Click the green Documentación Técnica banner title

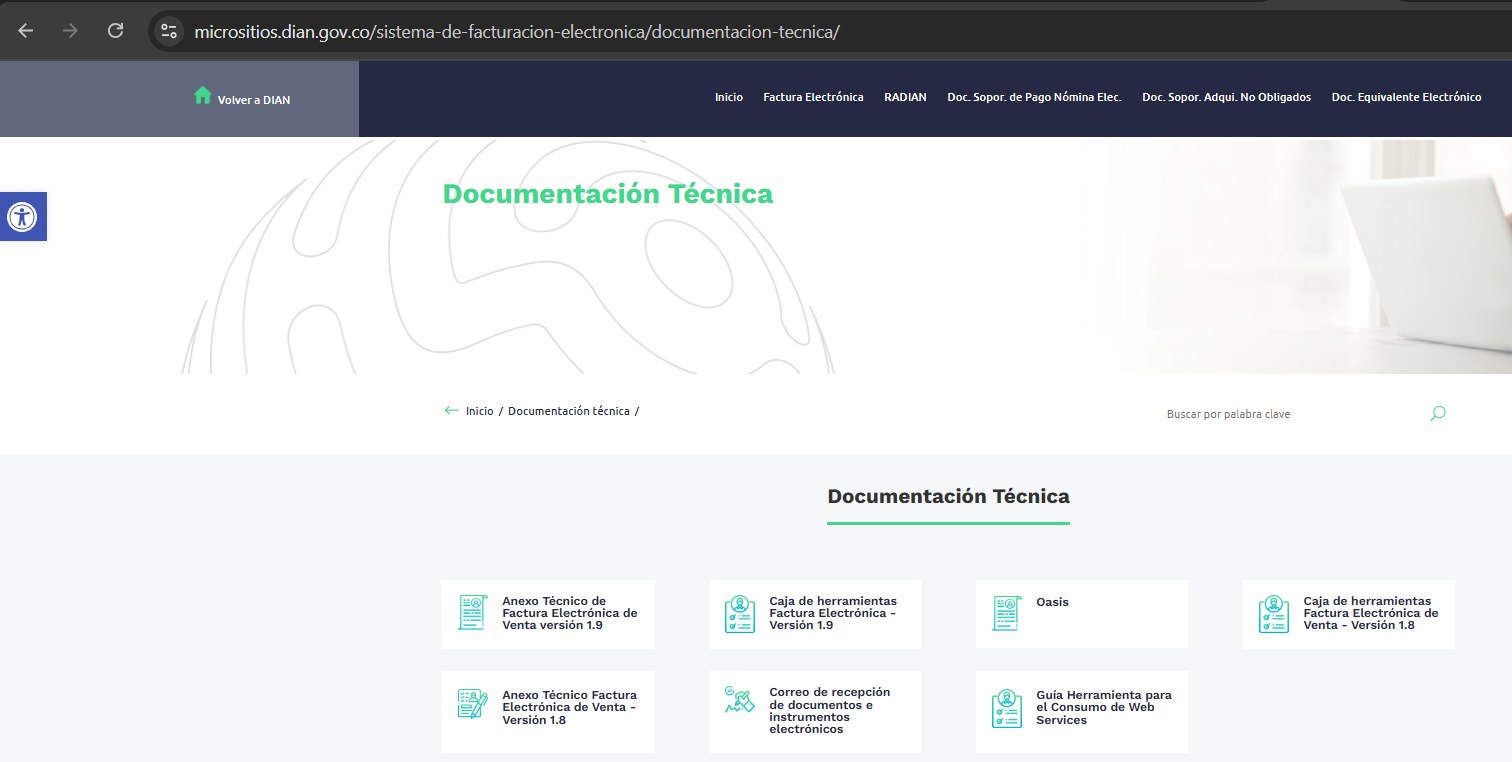[608, 194]
